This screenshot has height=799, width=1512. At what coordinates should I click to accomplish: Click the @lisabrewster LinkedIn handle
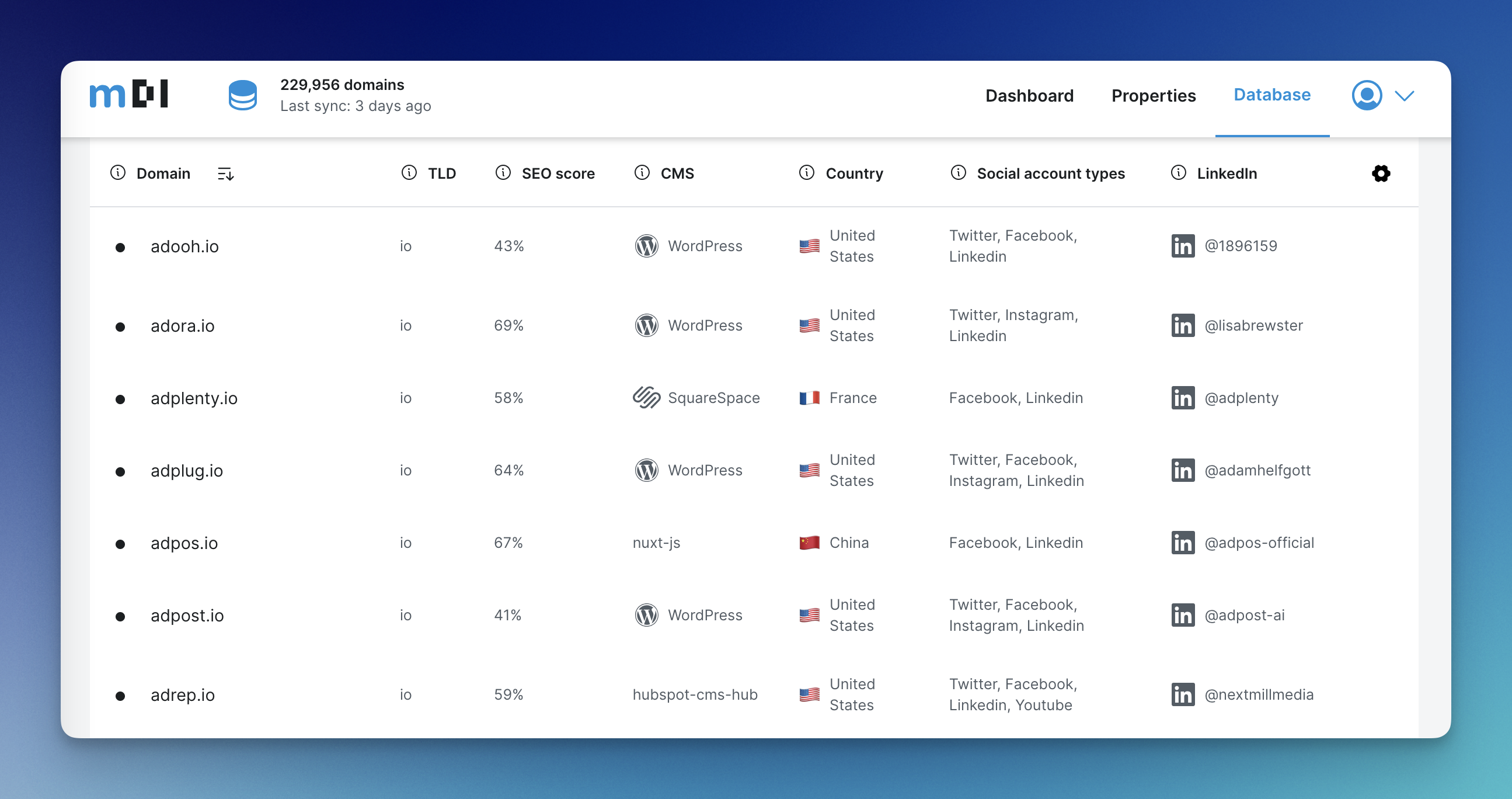tap(1253, 325)
